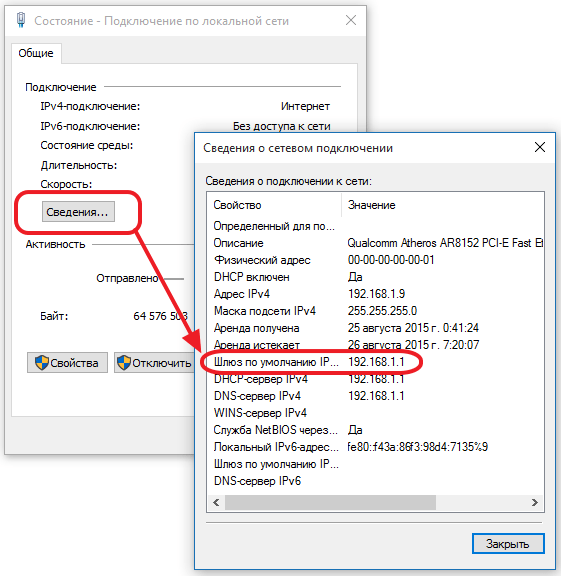This screenshot has width=561, height=576.
Task: Select the Физический адрес row
Action: point(375,260)
